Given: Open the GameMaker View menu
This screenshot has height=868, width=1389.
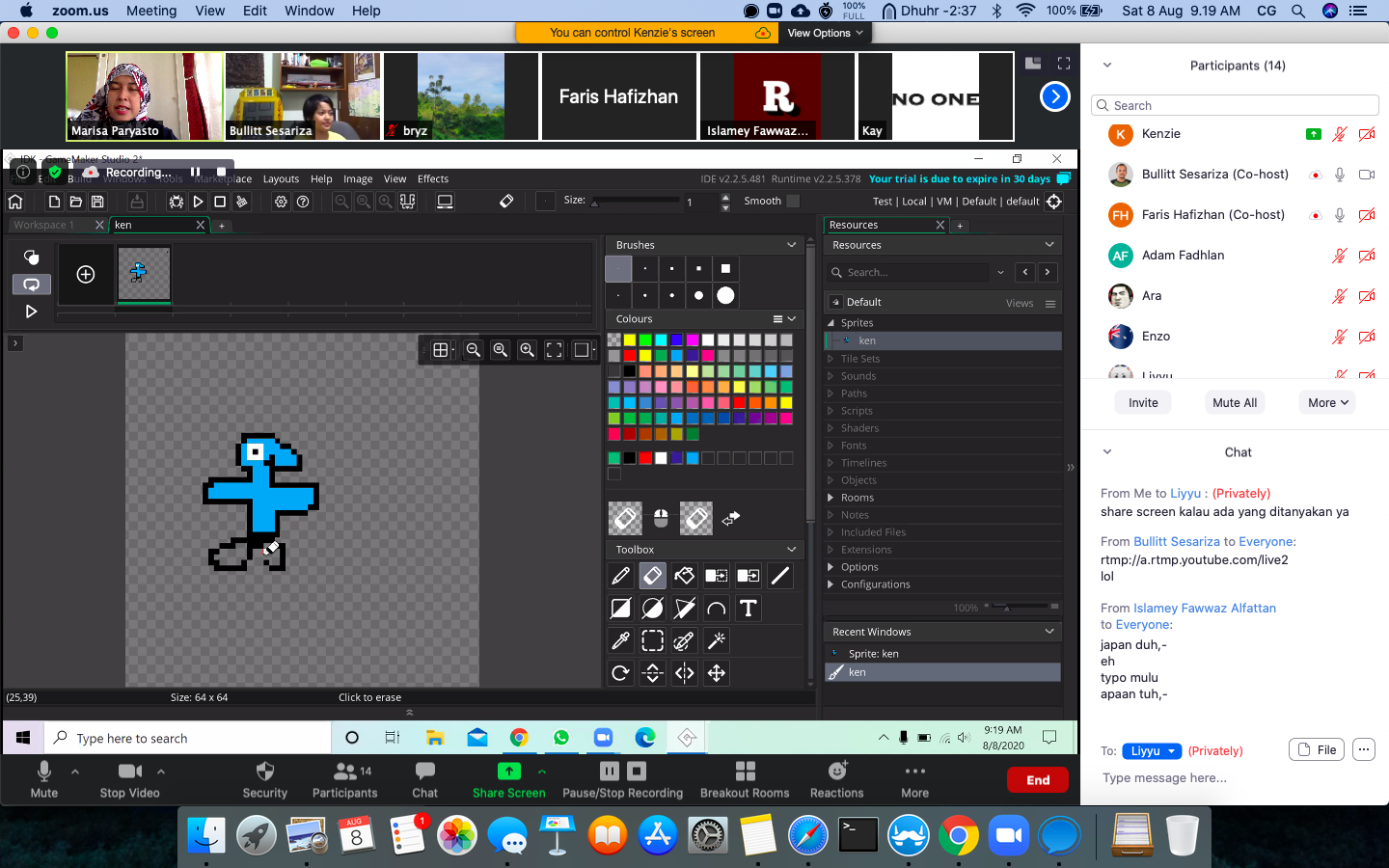Looking at the screenshot, I should click(x=395, y=178).
